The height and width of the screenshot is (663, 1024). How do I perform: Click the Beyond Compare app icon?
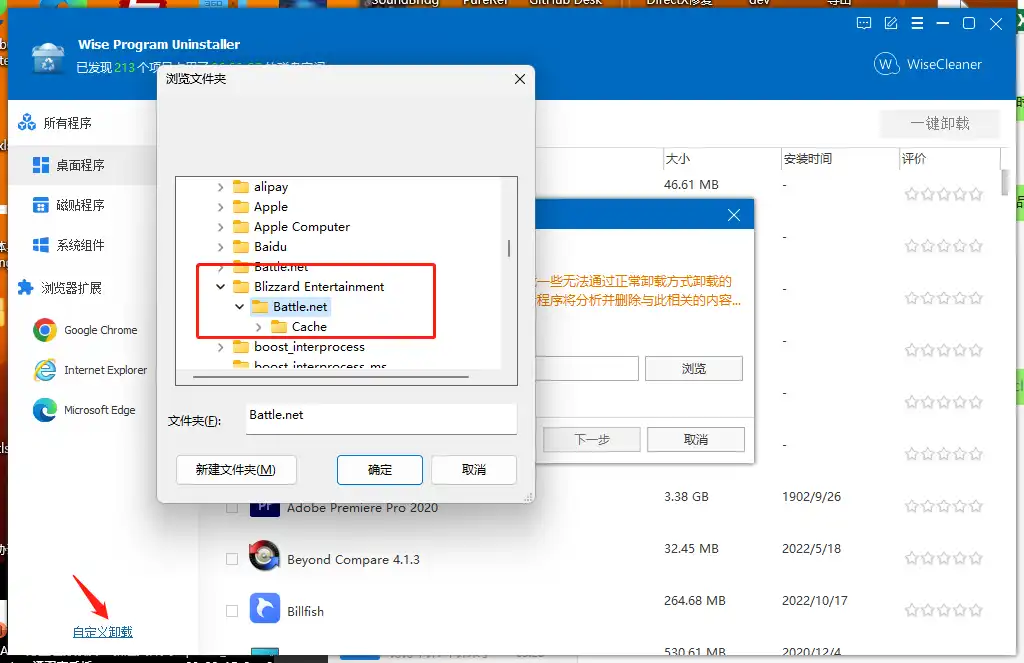tap(264, 556)
